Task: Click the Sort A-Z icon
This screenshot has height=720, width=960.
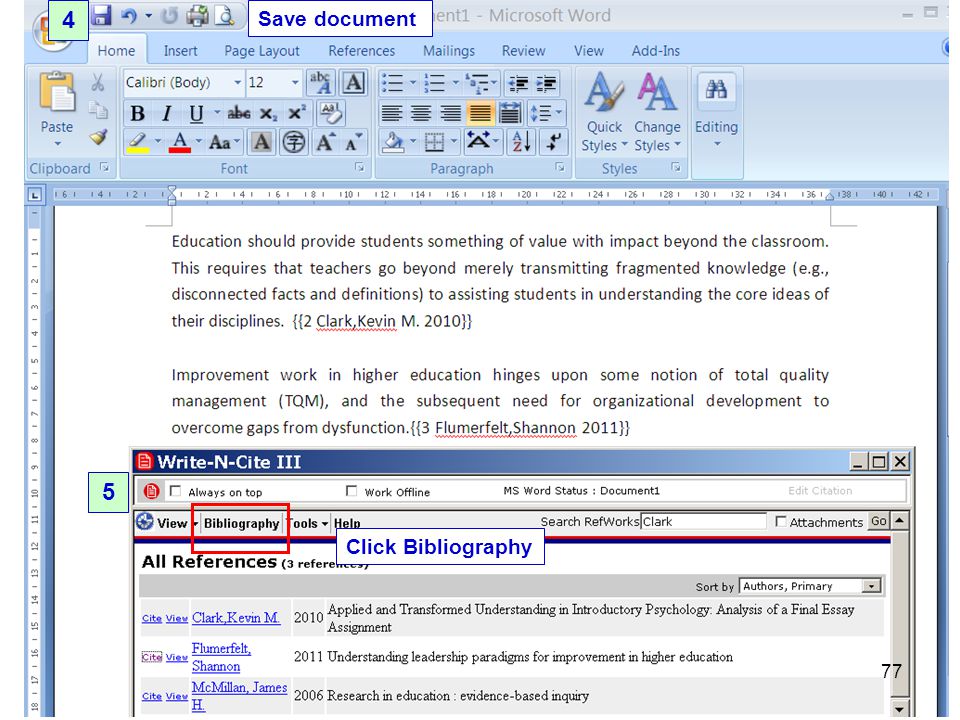Action: [x=521, y=142]
